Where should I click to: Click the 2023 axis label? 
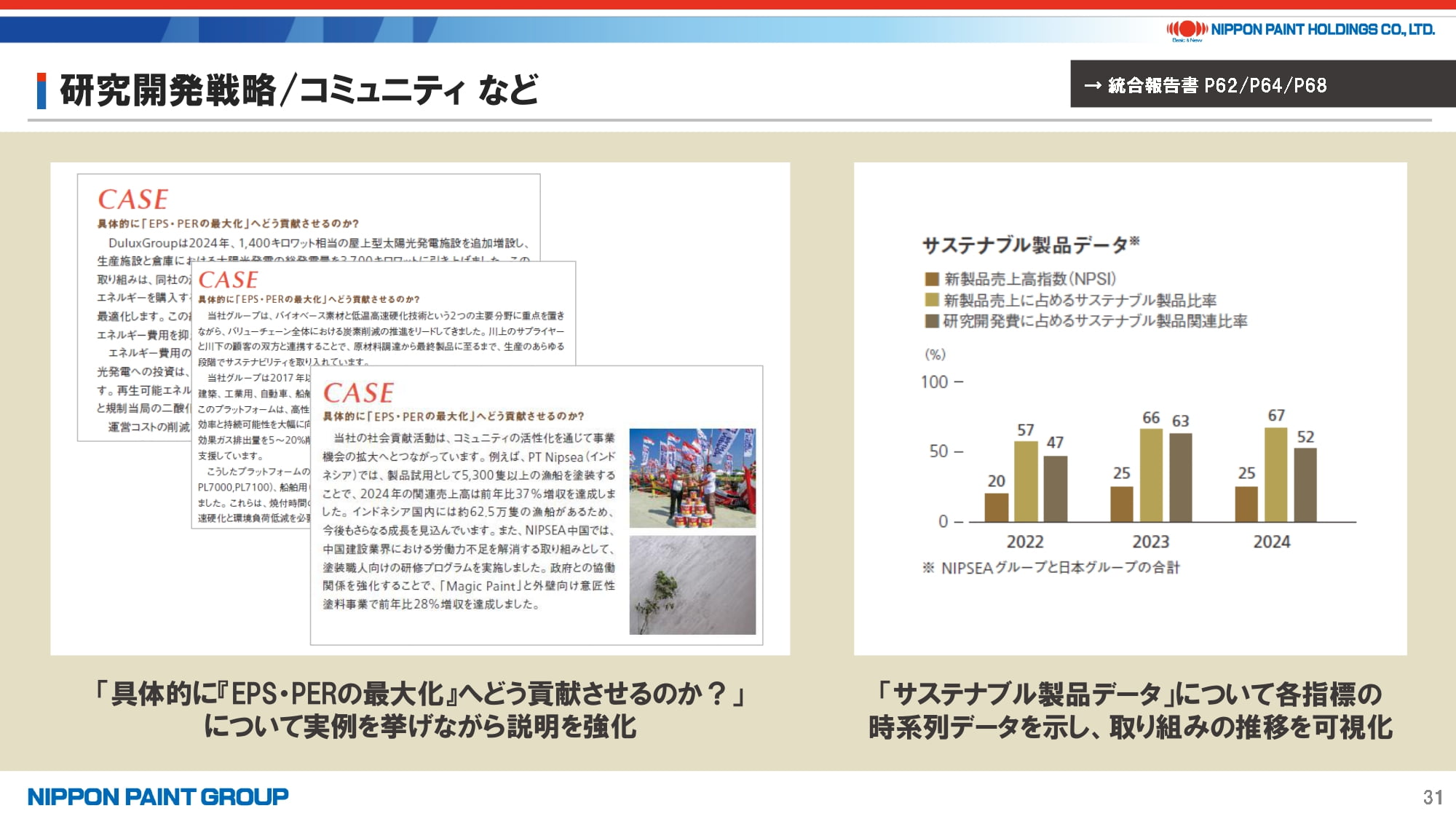1151,542
